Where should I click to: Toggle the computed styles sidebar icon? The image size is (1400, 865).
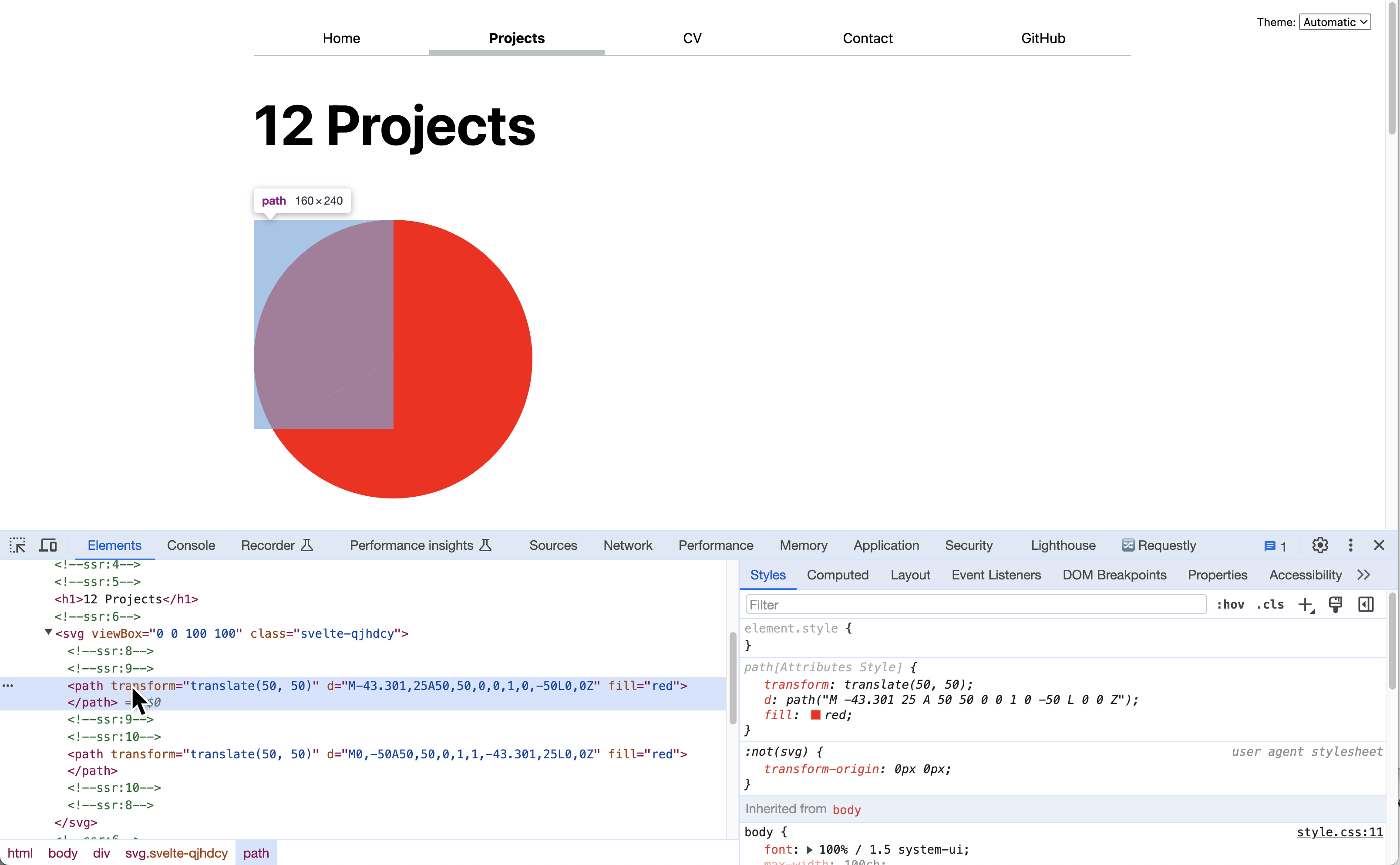click(x=1366, y=605)
